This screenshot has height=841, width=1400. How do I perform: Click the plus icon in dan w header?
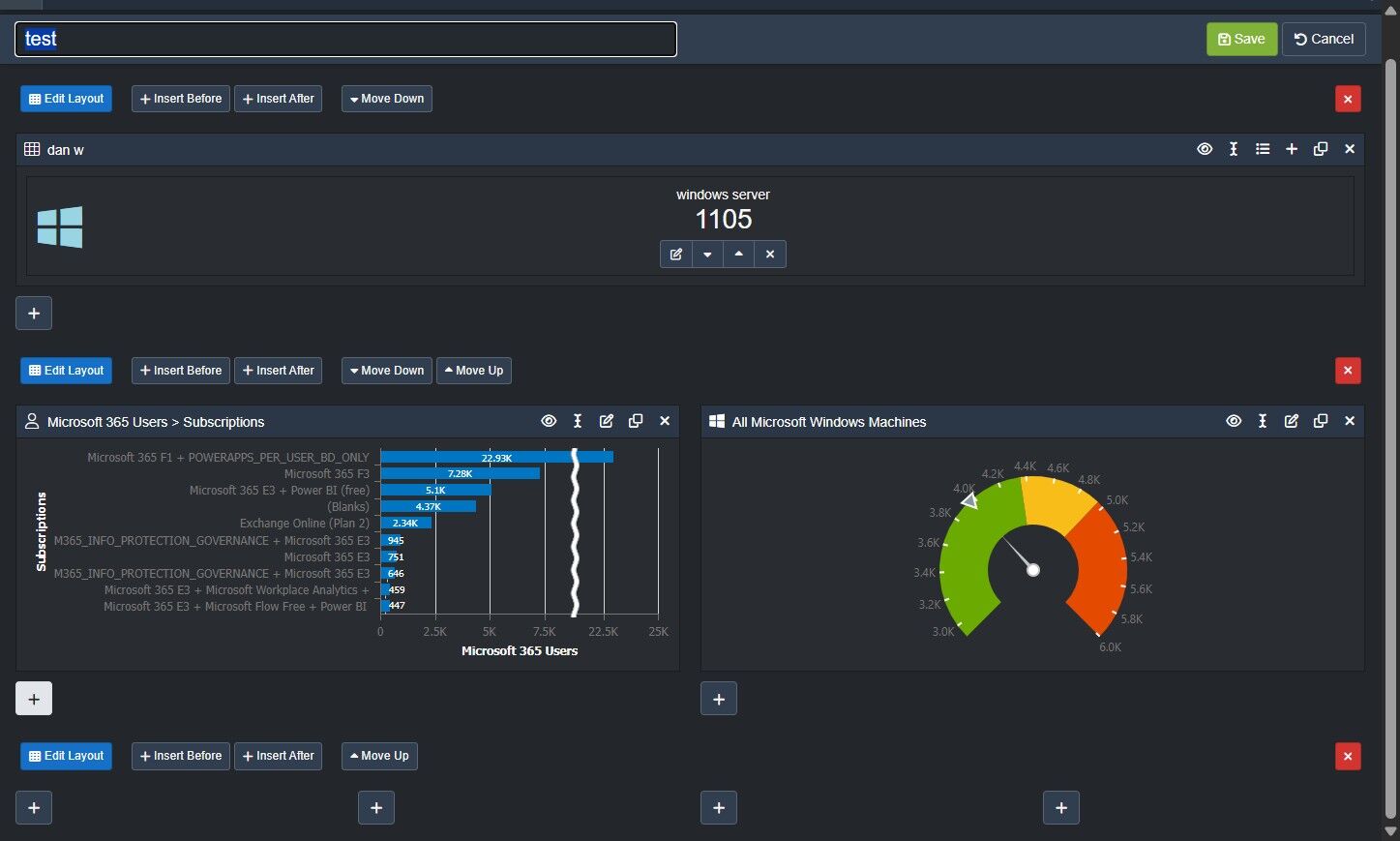click(1291, 149)
